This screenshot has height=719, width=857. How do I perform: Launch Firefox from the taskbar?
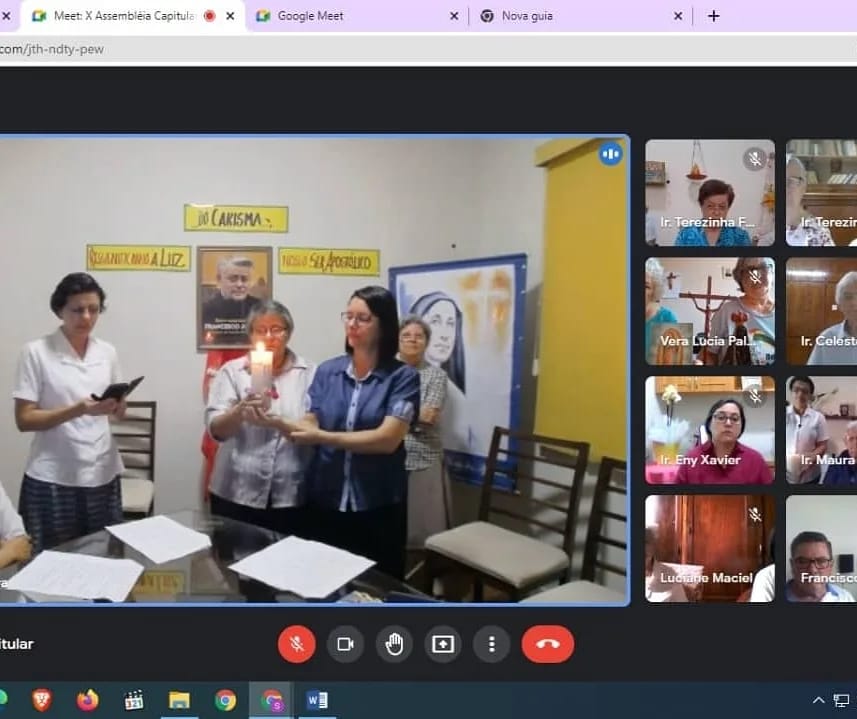pos(88,700)
